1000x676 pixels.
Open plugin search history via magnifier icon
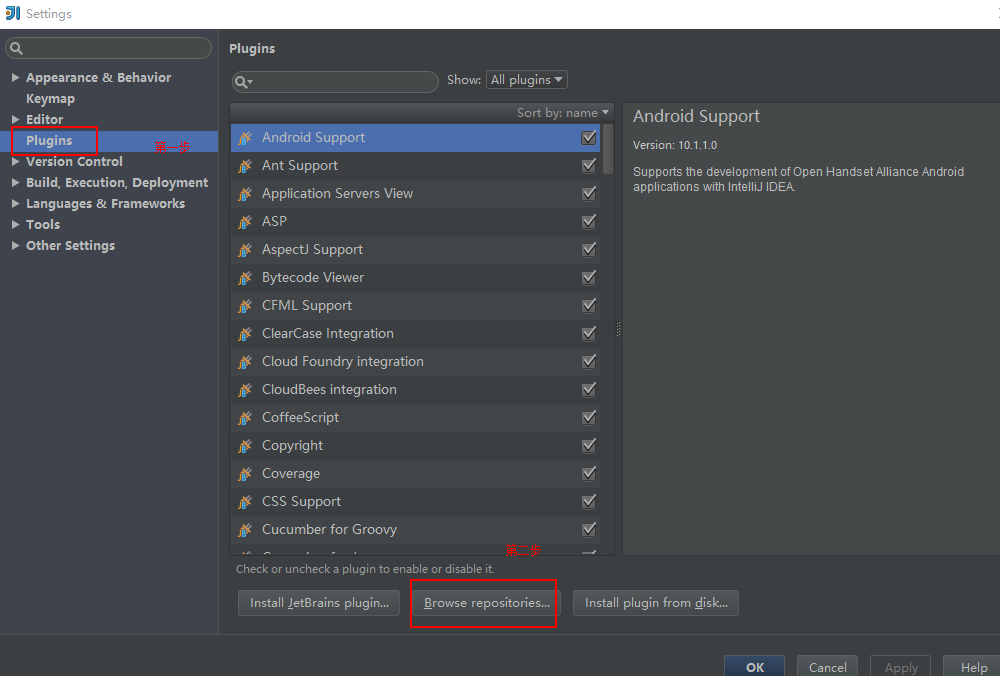pyautogui.click(x=244, y=82)
